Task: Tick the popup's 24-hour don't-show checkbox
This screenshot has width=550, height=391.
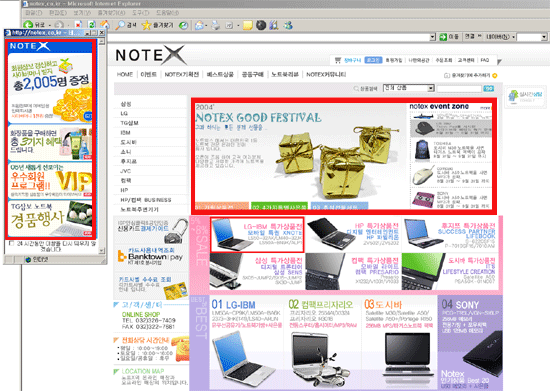Action: (x=11, y=243)
